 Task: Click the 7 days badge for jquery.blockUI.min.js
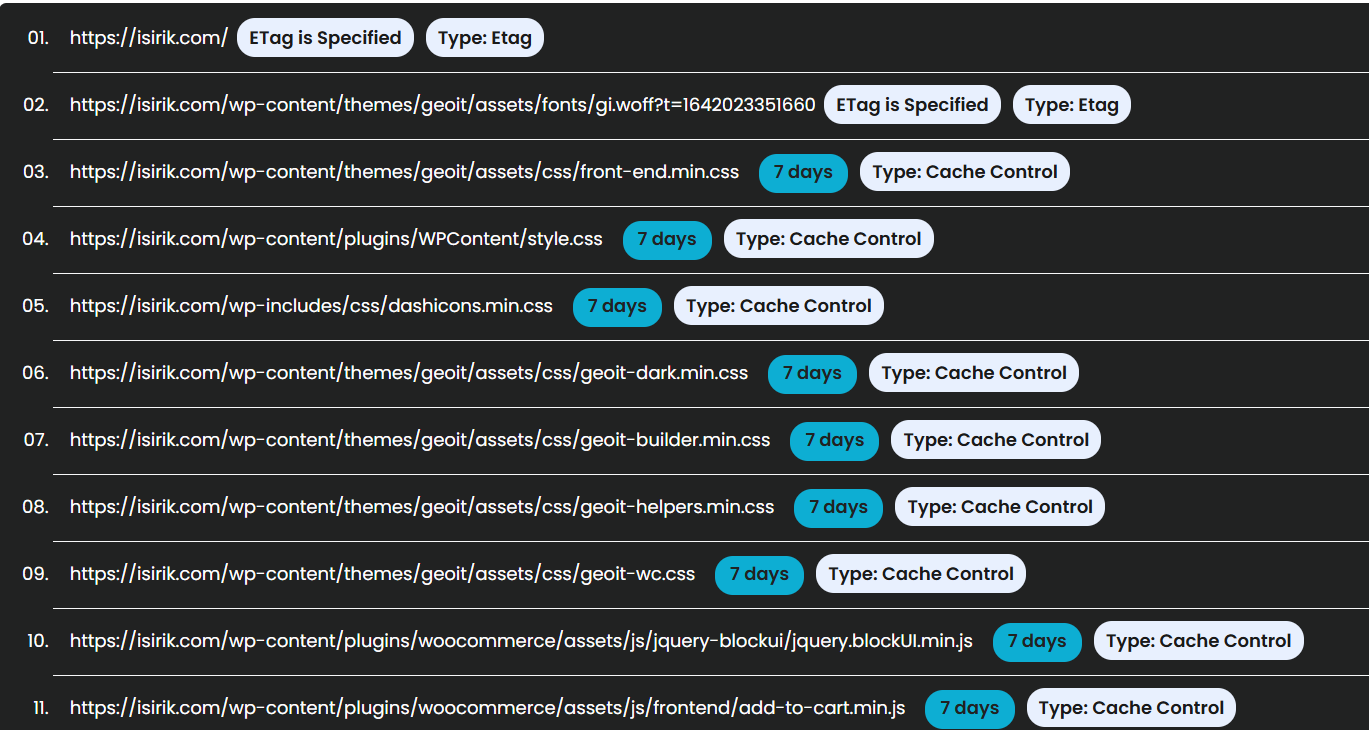(x=1037, y=641)
